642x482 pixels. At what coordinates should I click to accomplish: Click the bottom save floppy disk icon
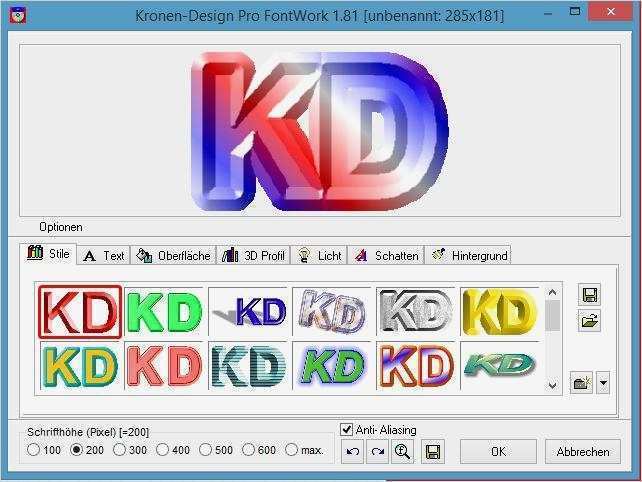pos(433,452)
